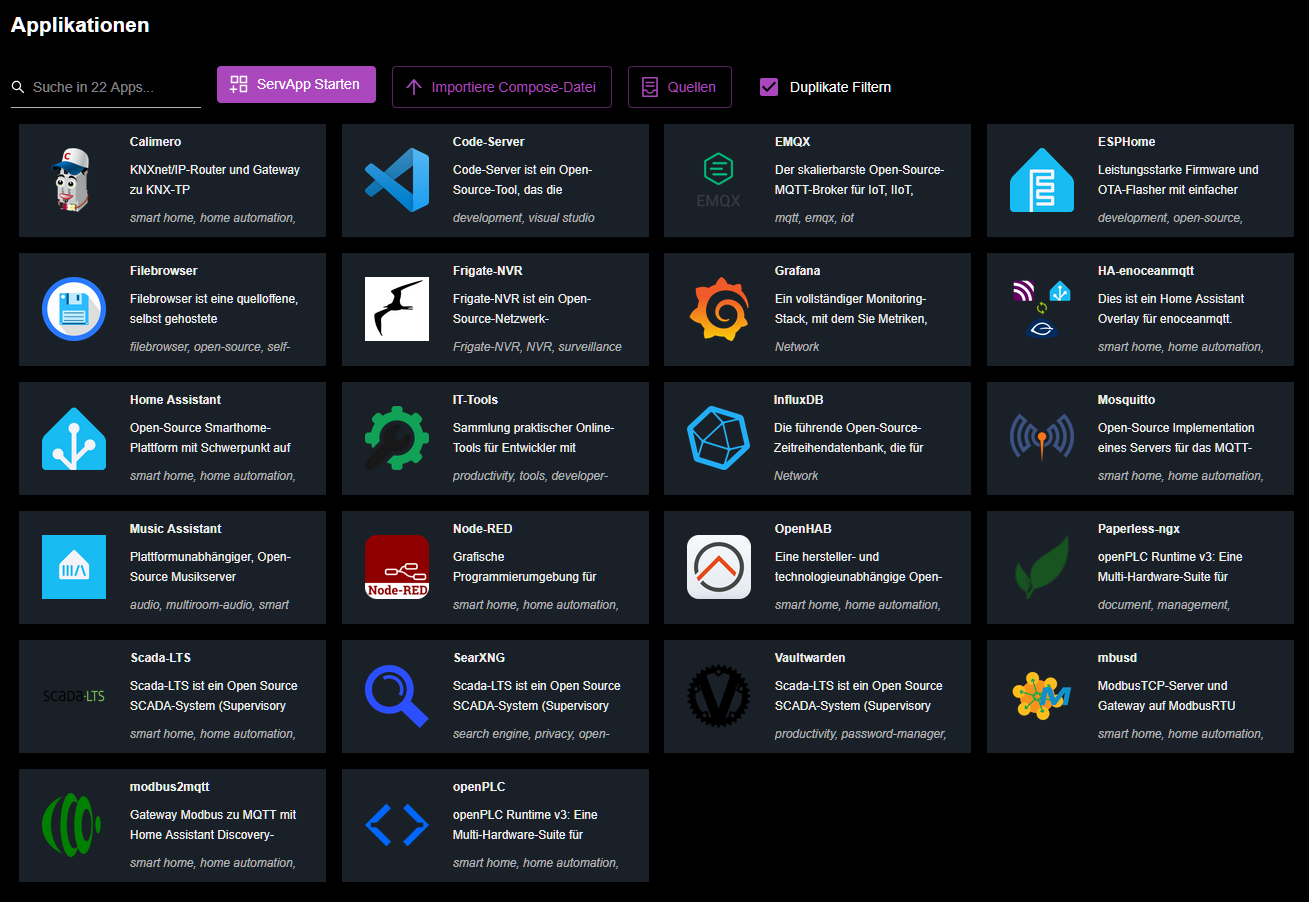Click the SearXNG magnifying glass icon
1309x902 pixels.
(397, 696)
